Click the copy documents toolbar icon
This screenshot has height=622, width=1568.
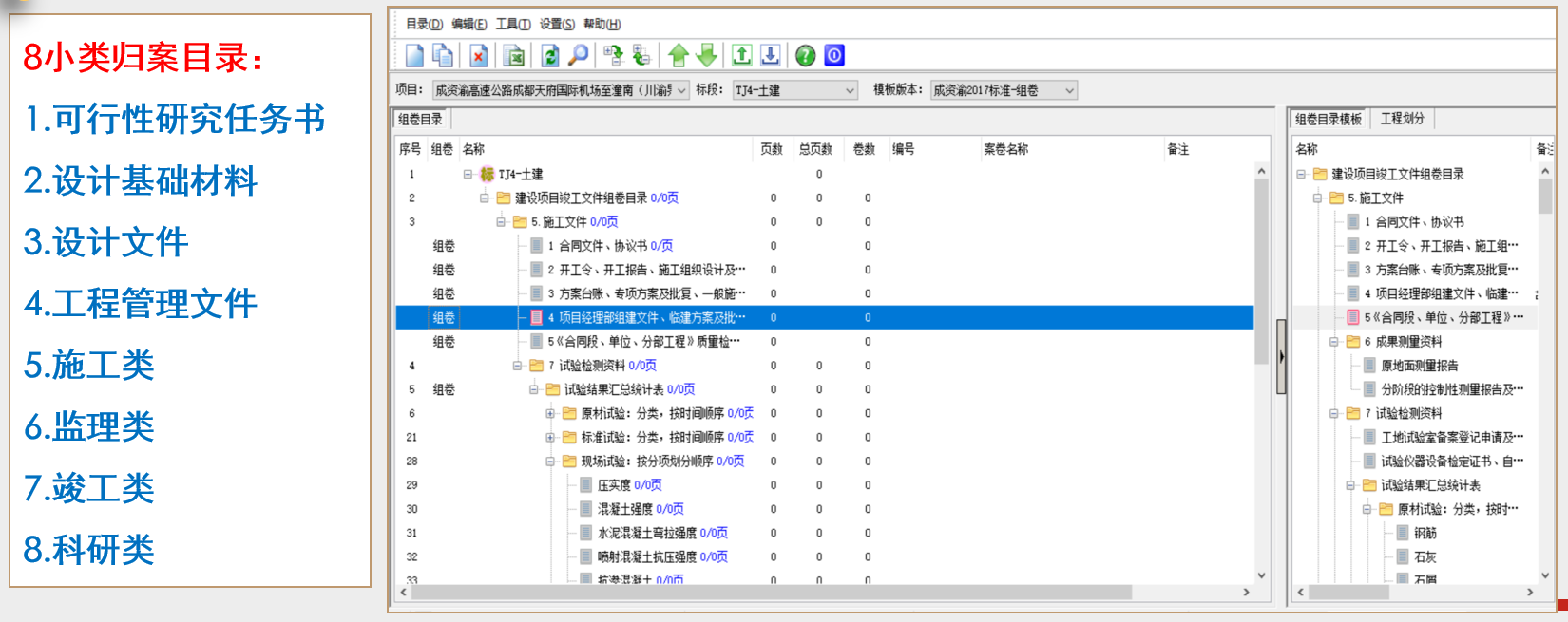coord(443,56)
